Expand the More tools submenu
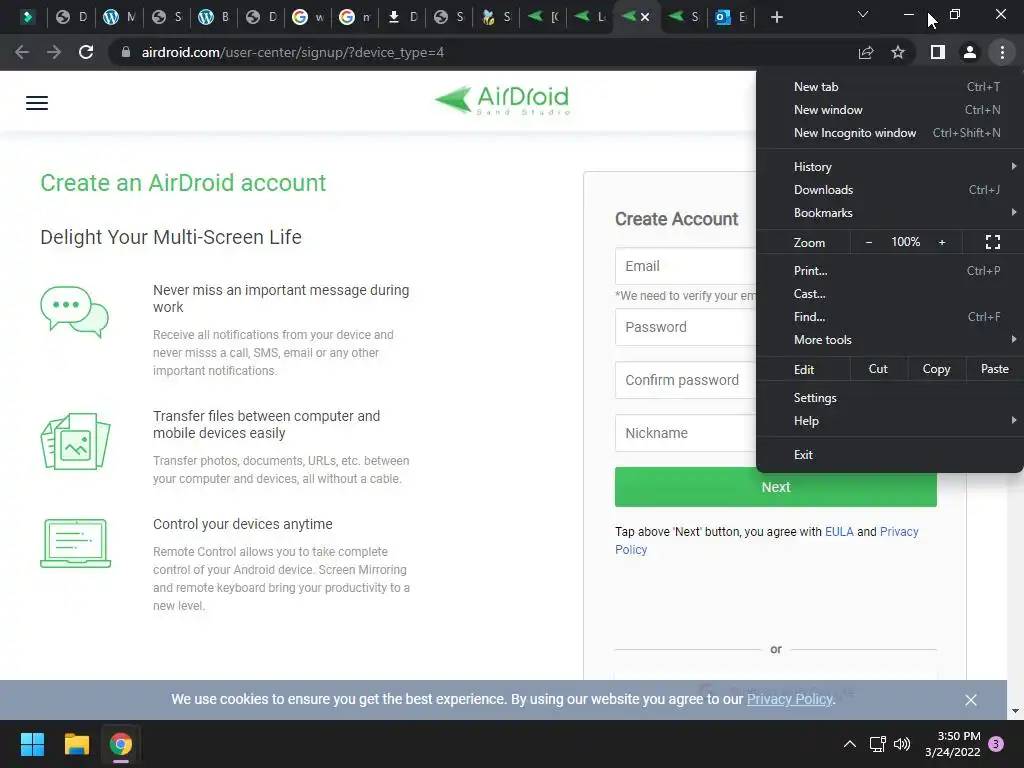Viewport: 1024px width, 768px height. pyautogui.click(x=889, y=340)
